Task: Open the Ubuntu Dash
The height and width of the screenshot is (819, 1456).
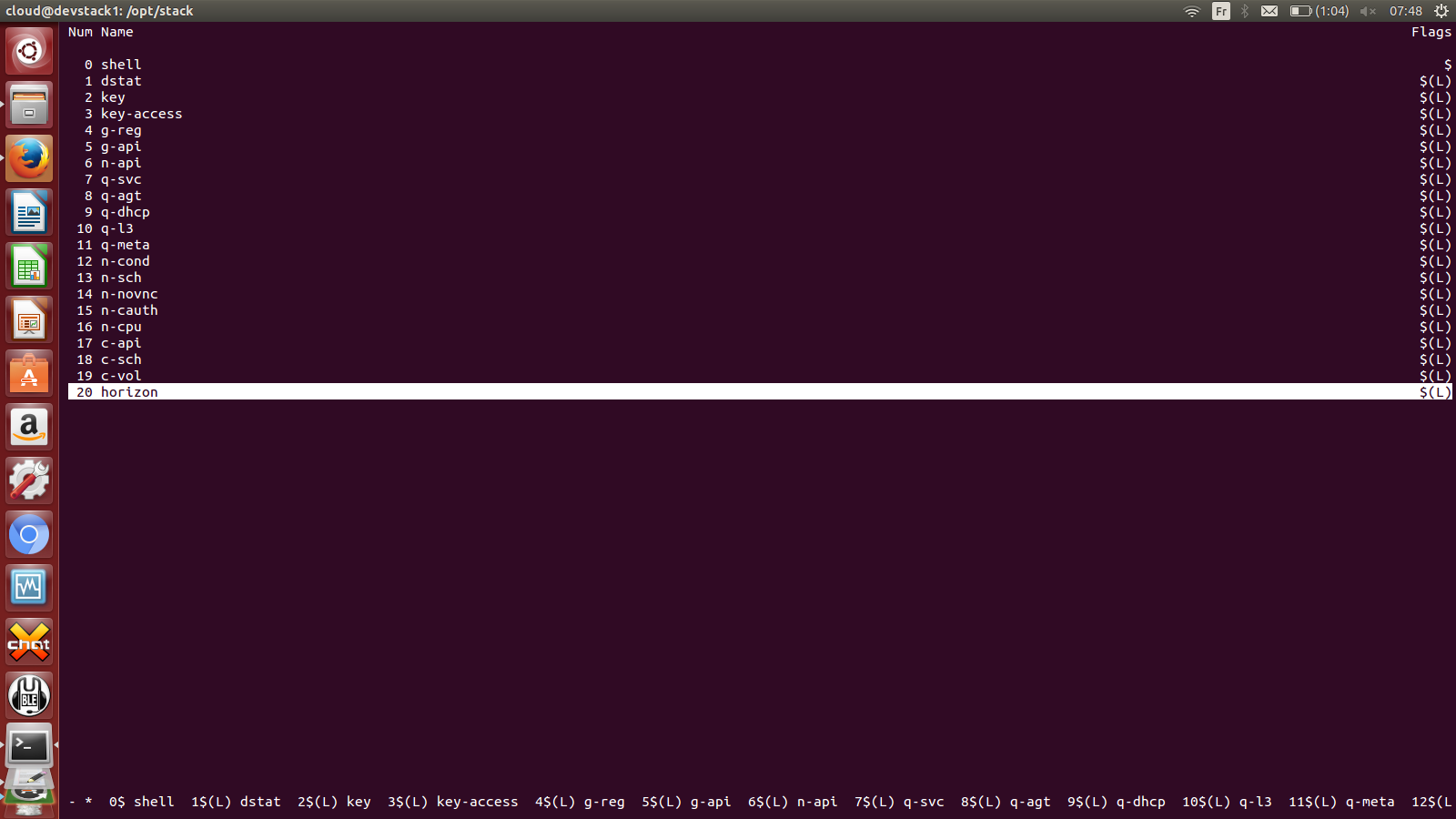Action: click(x=28, y=52)
